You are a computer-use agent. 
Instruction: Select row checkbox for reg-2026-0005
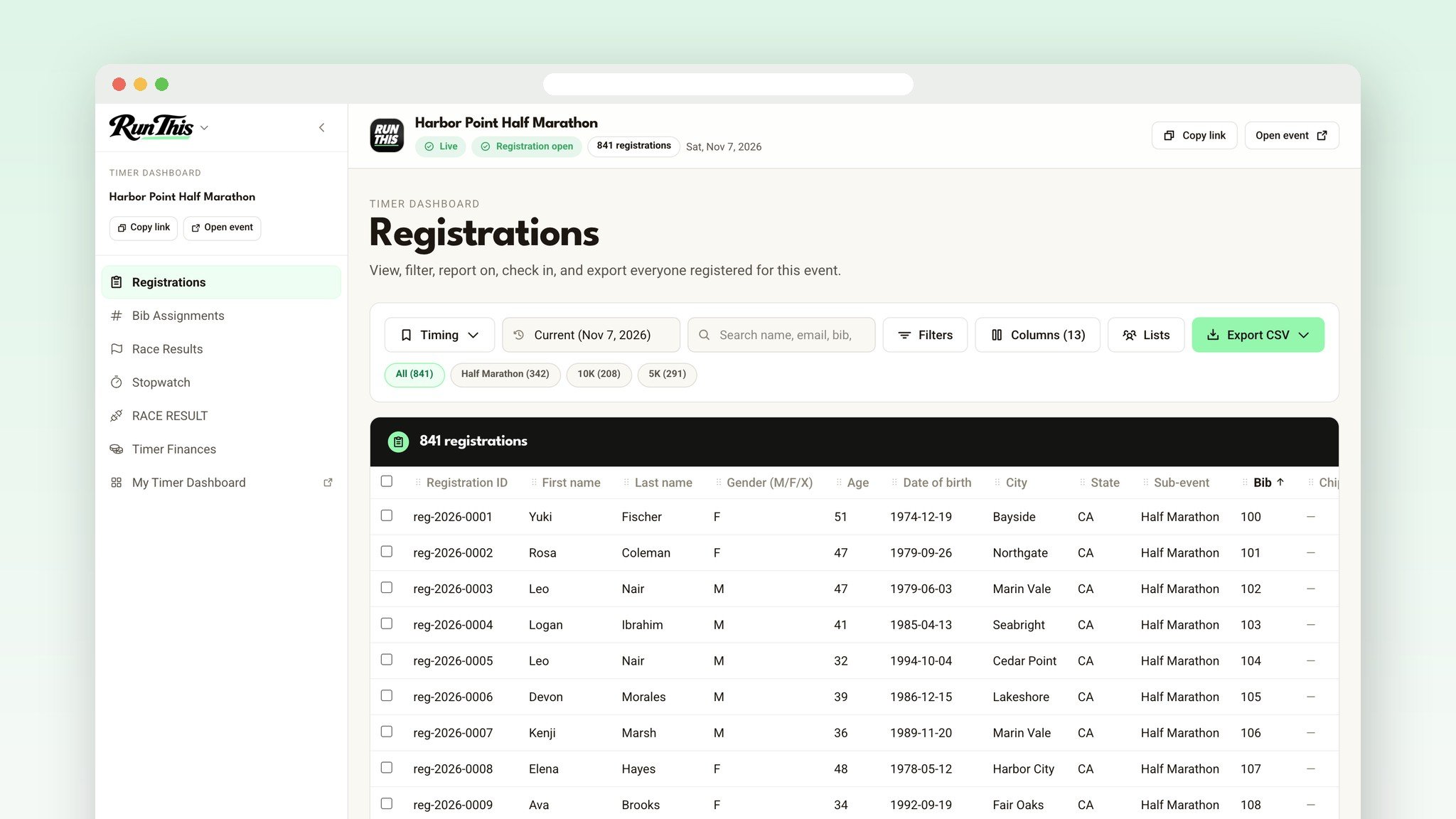pyautogui.click(x=387, y=660)
